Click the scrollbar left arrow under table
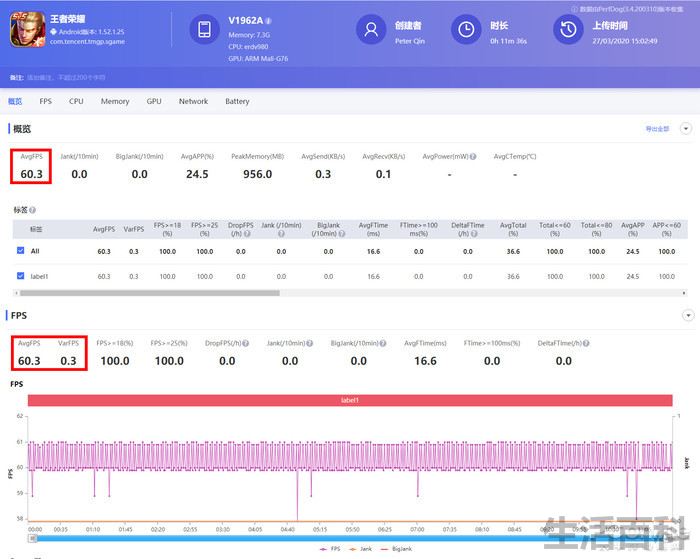 [17, 293]
